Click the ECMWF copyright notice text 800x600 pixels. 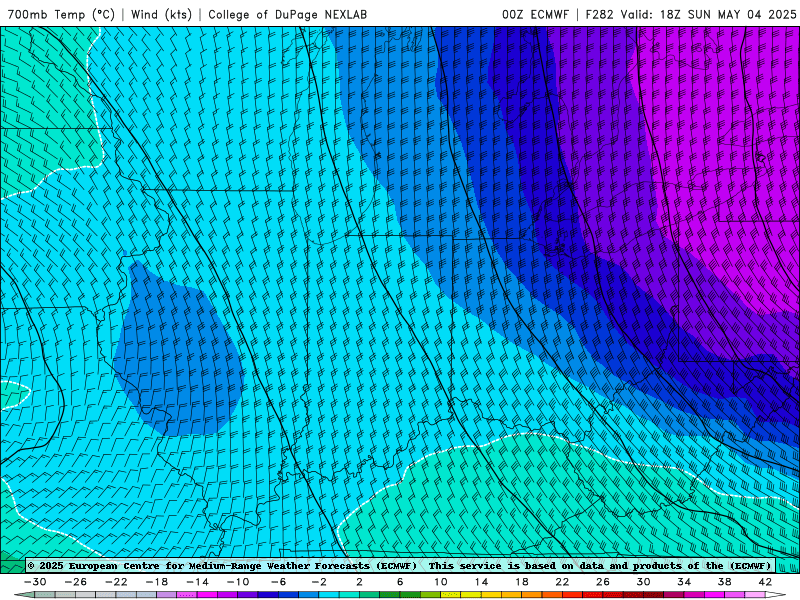coord(222,566)
